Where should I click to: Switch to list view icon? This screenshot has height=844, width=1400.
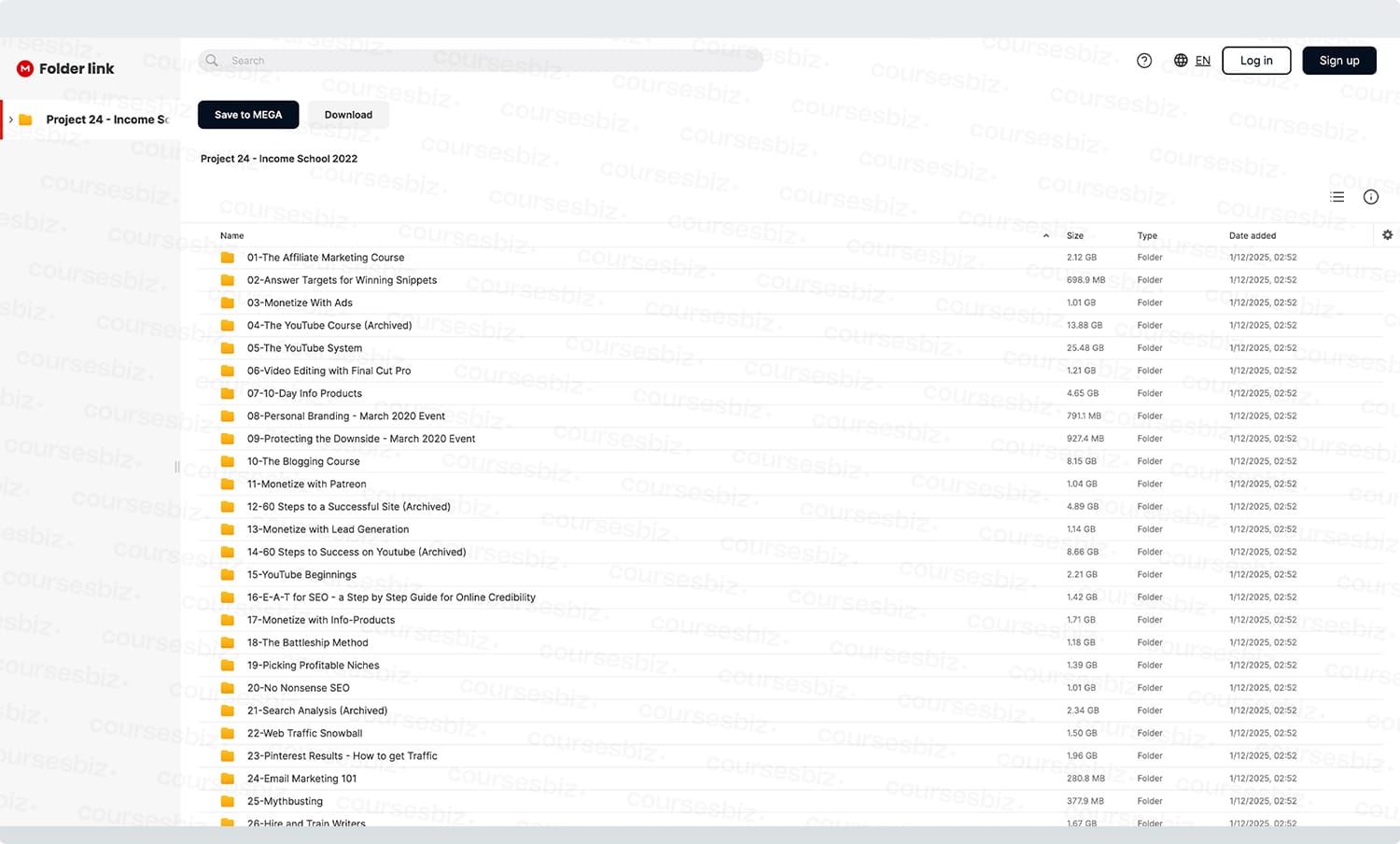[1337, 197]
